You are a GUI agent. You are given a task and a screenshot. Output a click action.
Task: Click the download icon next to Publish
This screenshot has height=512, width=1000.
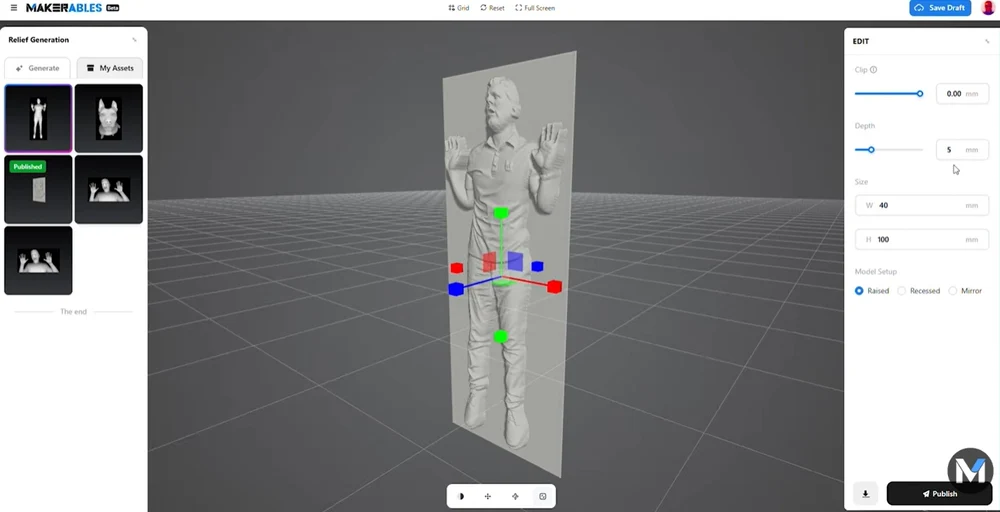[865, 494]
